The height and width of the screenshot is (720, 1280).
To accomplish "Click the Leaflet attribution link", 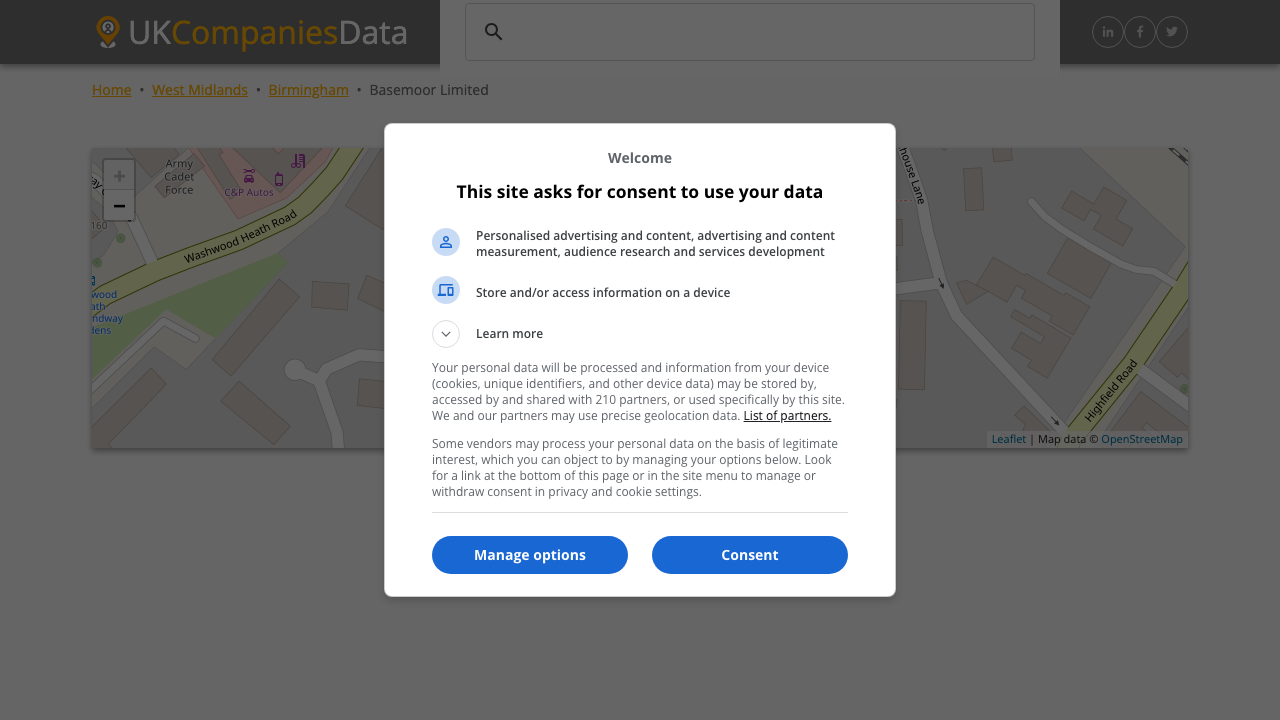I will pos(1009,439).
